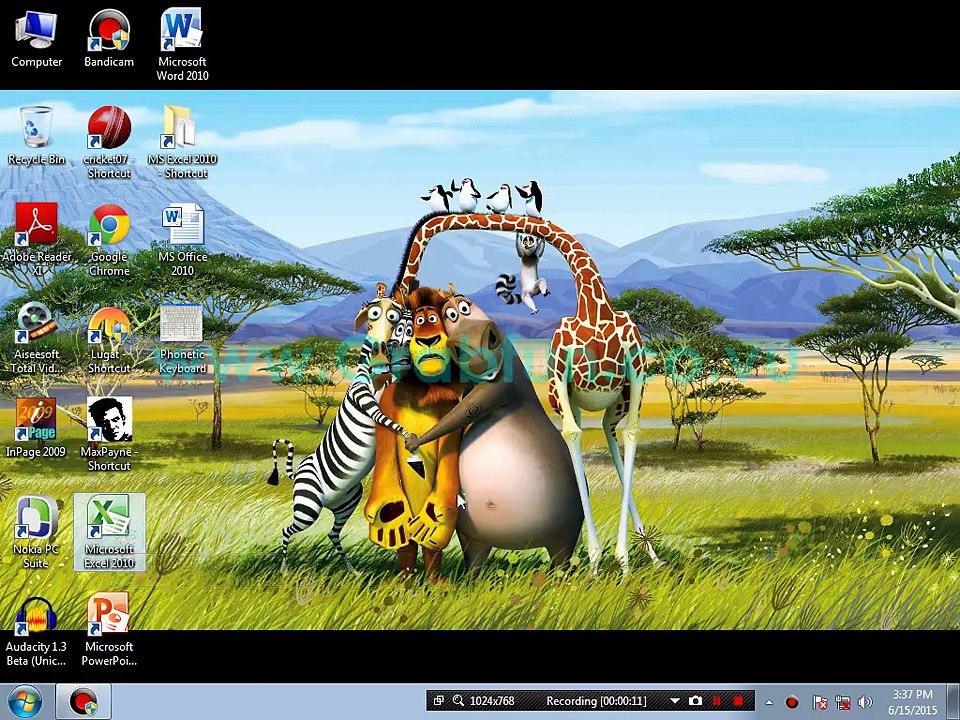Click the Bandicam record tray icon
Screen dimensions: 960x720
coord(792,702)
